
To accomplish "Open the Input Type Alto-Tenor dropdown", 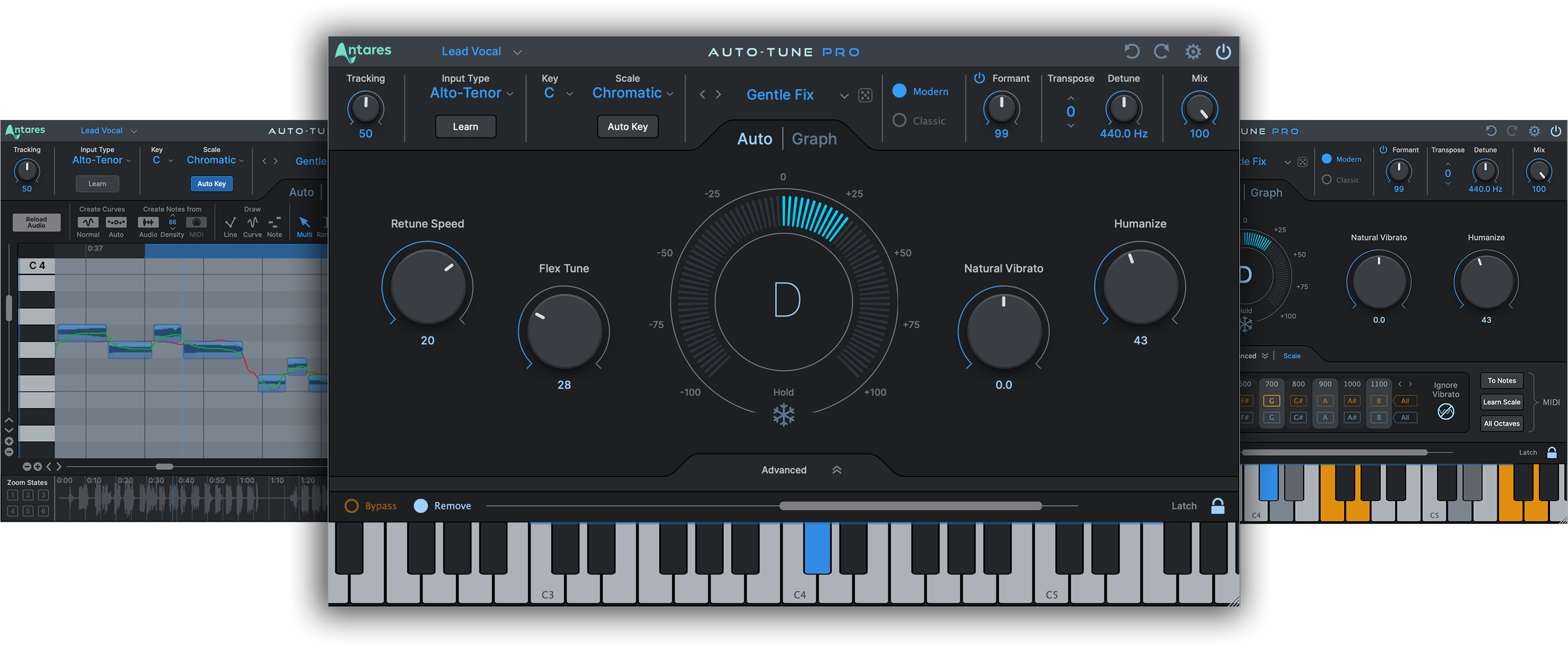I will (472, 92).
